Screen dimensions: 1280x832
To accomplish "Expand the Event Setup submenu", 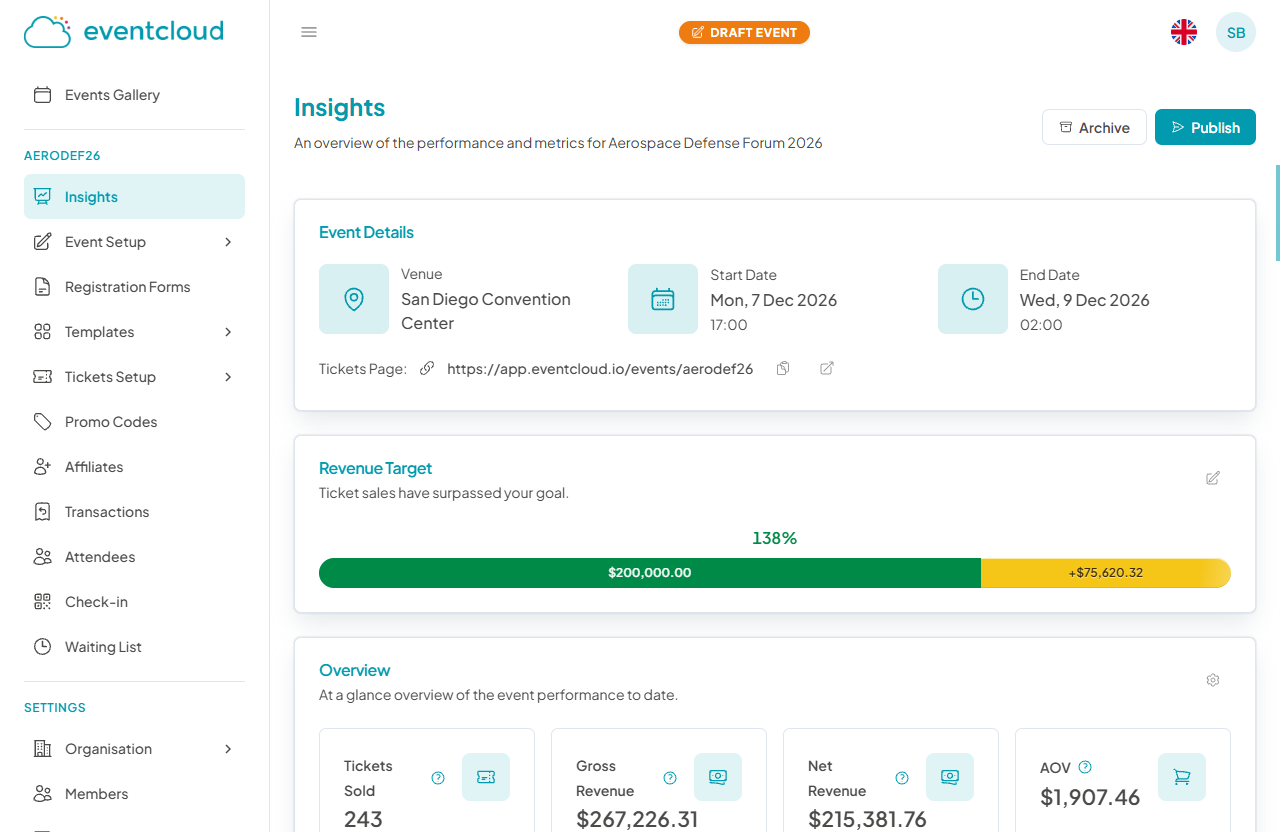I will point(228,242).
